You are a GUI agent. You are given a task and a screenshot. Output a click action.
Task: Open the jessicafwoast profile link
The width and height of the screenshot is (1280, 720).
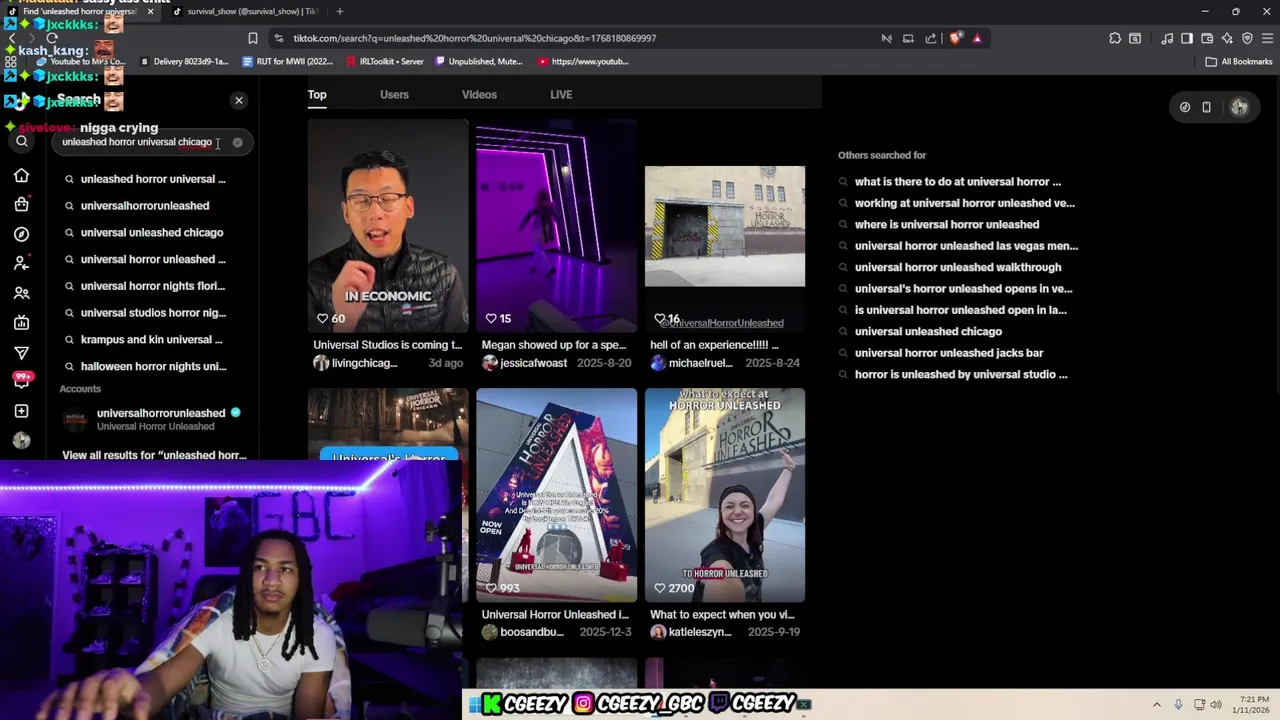(x=524, y=363)
